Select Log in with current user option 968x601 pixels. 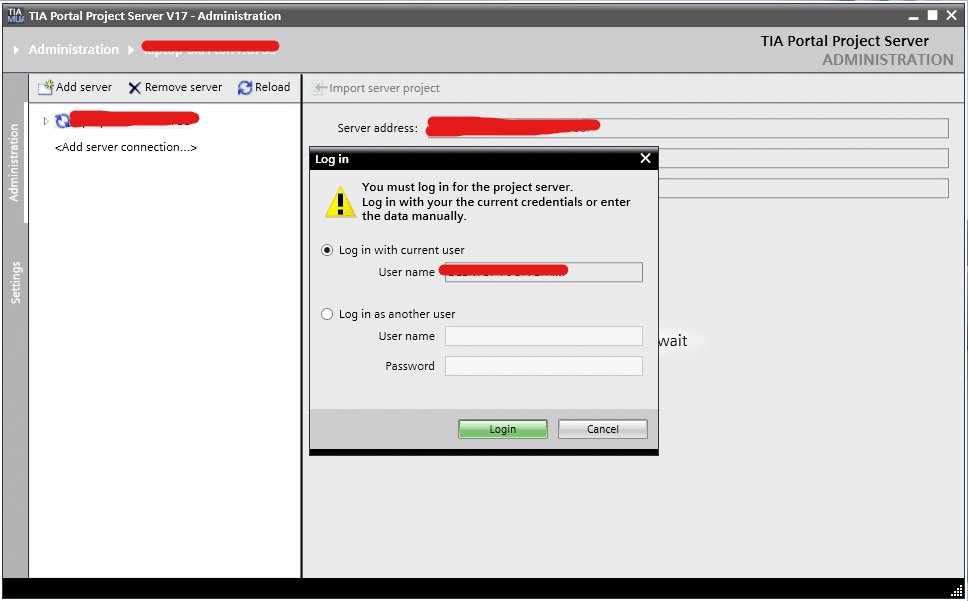[327, 250]
